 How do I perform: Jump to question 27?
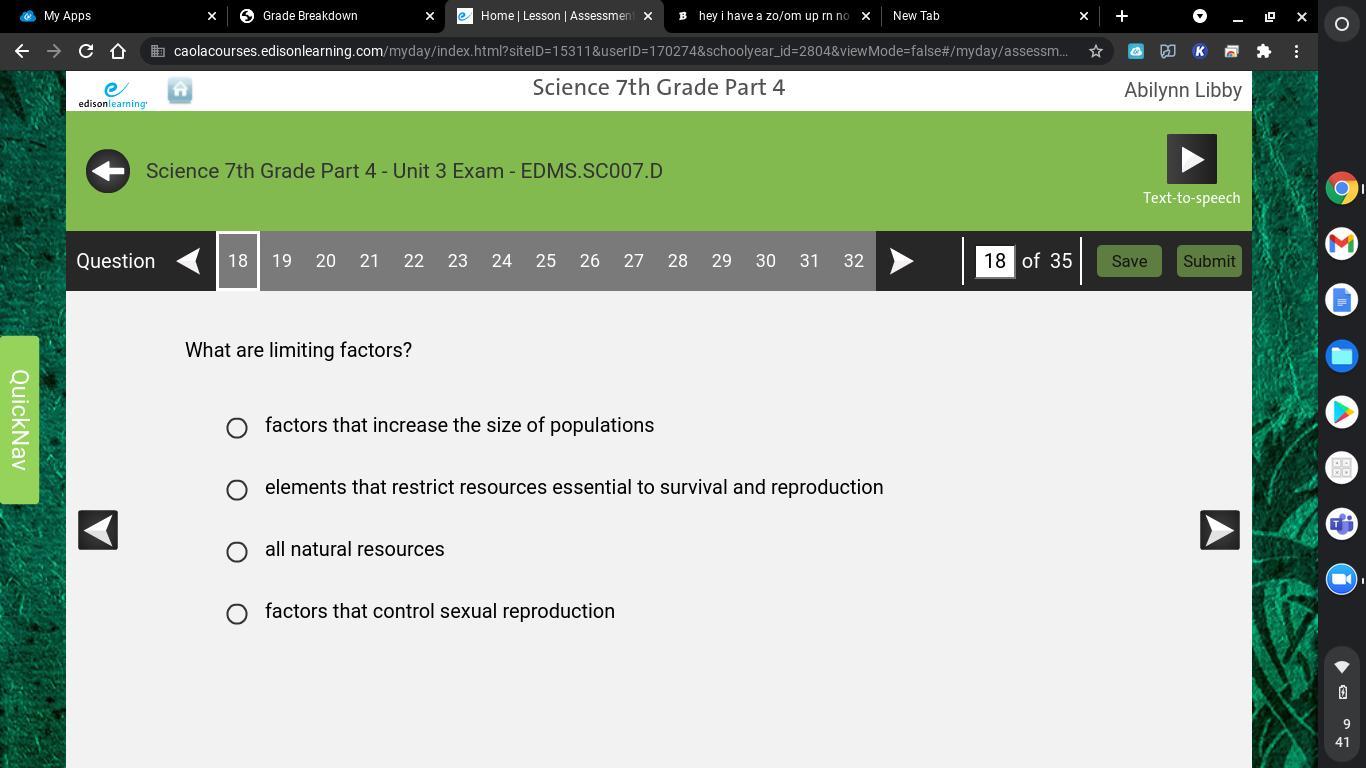coord(634,261)
